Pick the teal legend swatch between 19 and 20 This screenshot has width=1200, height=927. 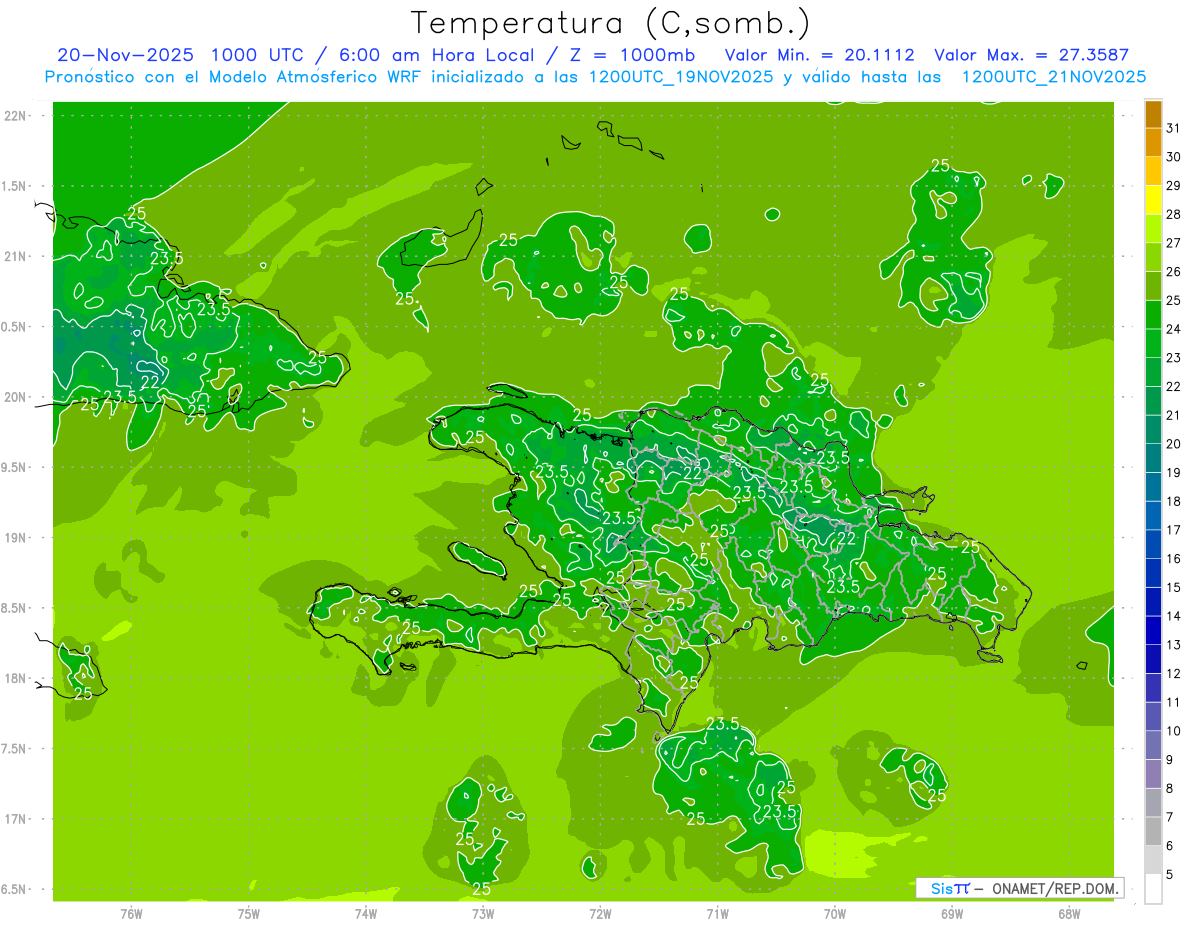pyautogui.click(x=1153, y=458)
